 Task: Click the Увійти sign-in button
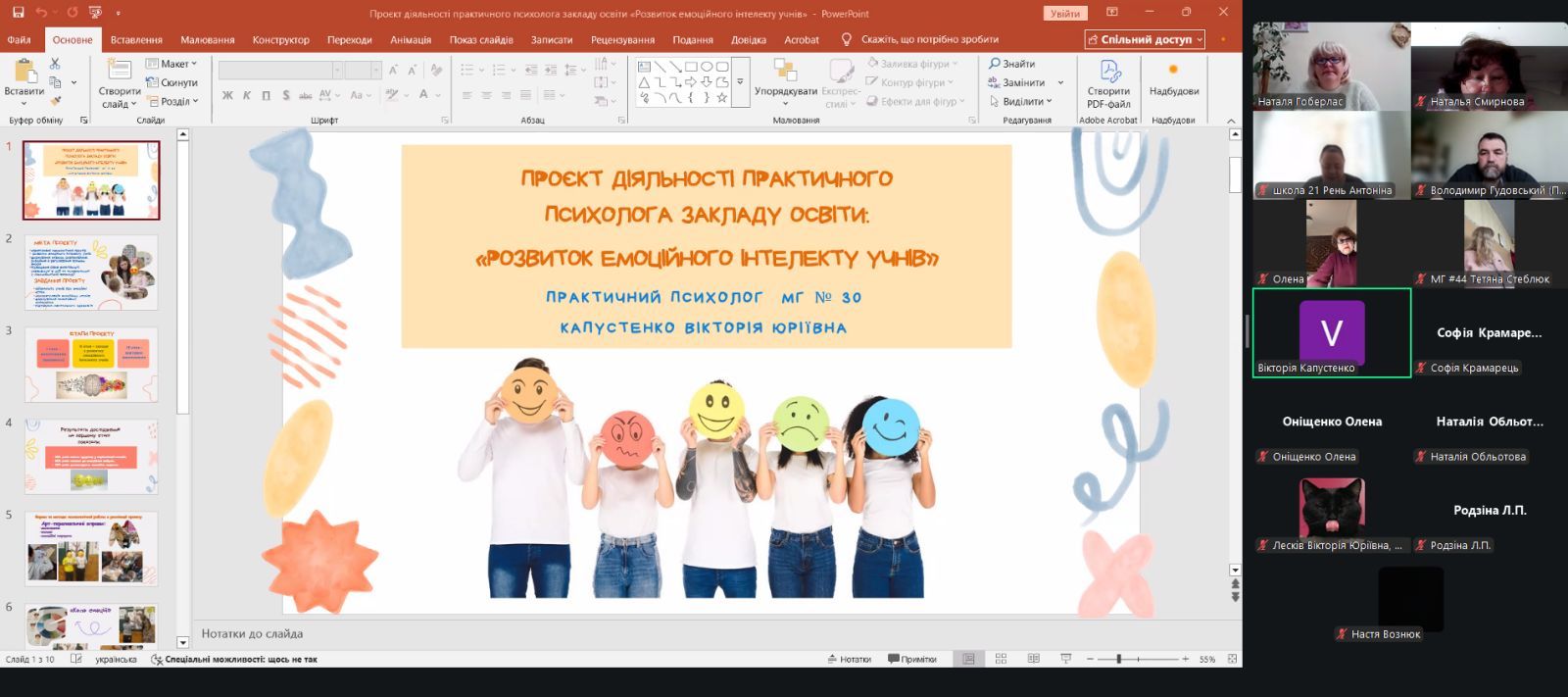click(1064, 13)
